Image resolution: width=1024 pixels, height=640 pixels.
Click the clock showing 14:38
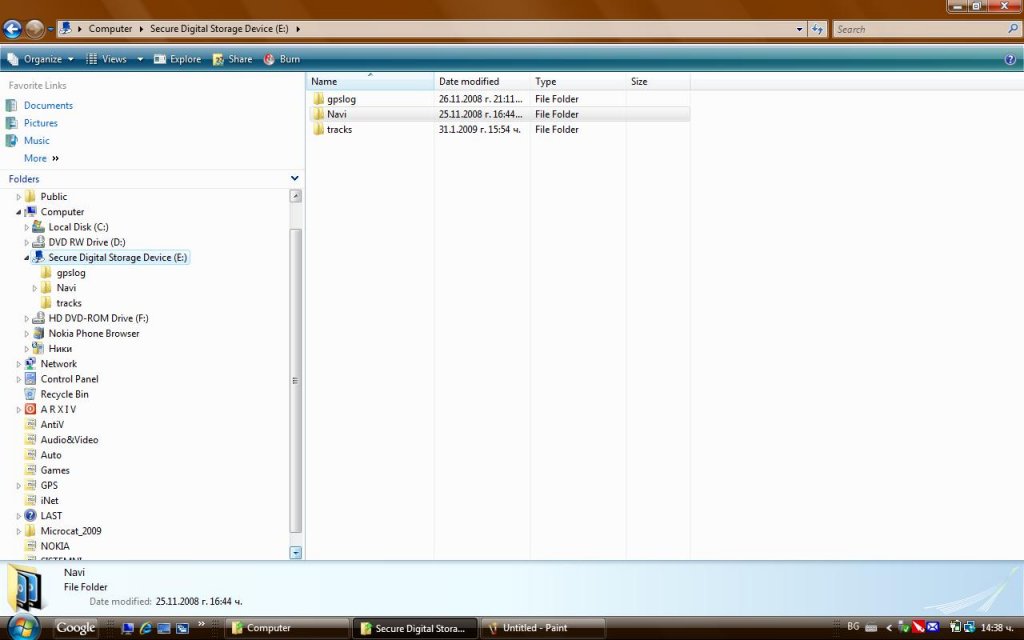pos(997,628)
